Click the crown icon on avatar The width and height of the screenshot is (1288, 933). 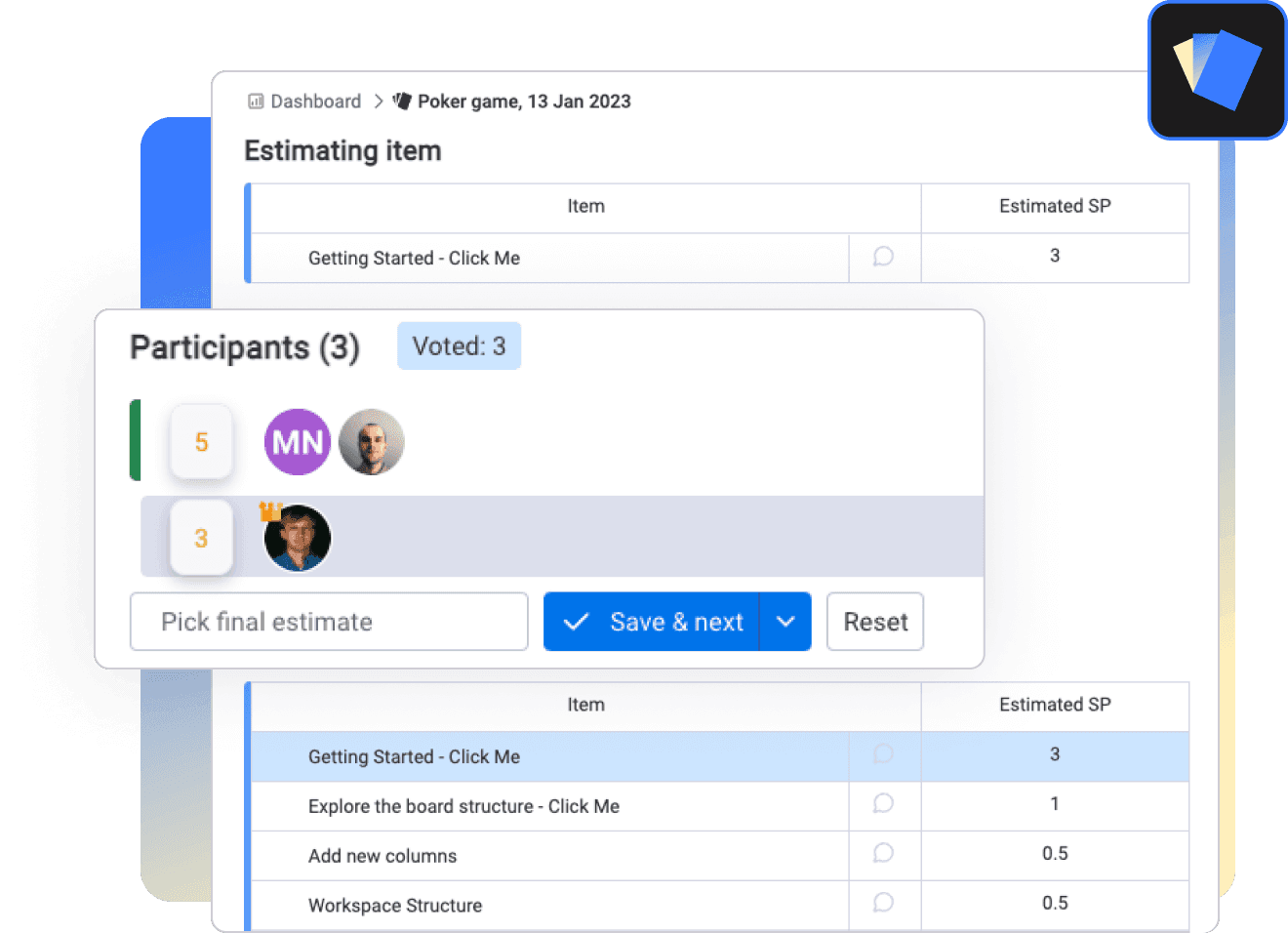click(270, 510)
